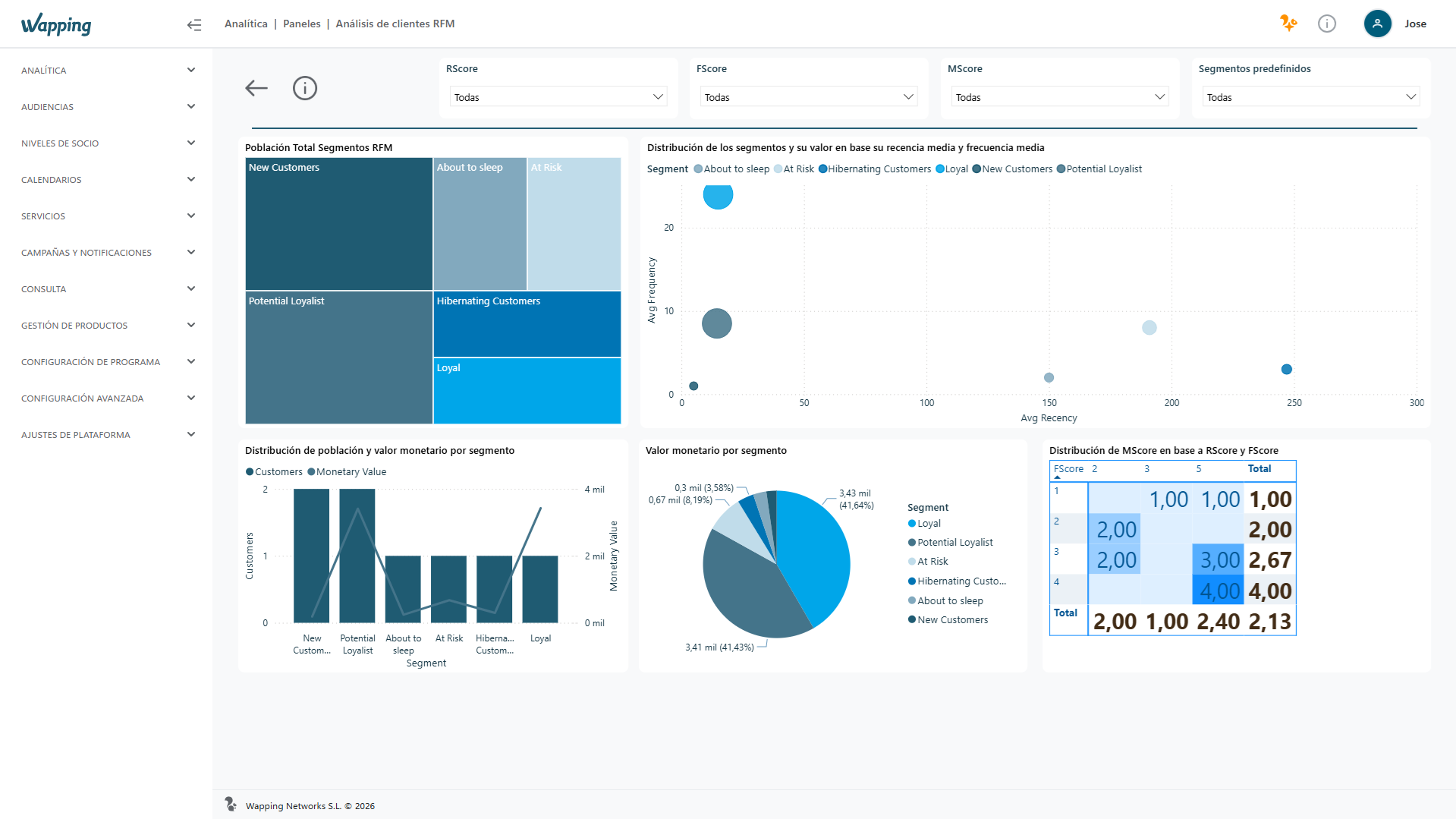Image resolution: width=1456 pixels, height=819 pixels.
Task: Click Customers legend item in bar chart
Action: point(274,472)
